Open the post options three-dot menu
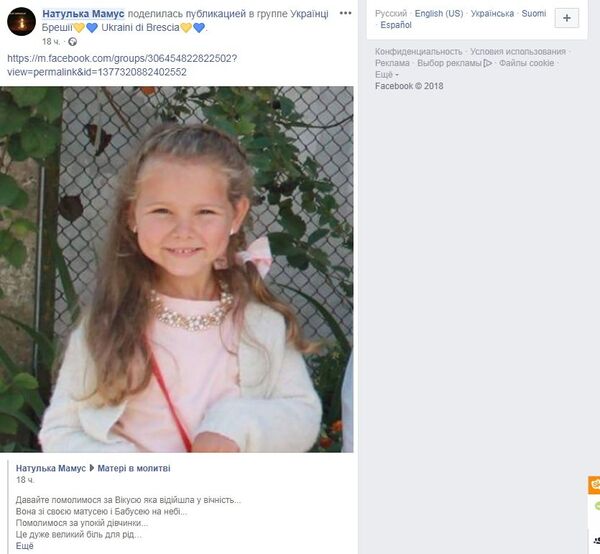 pos(345,13)
